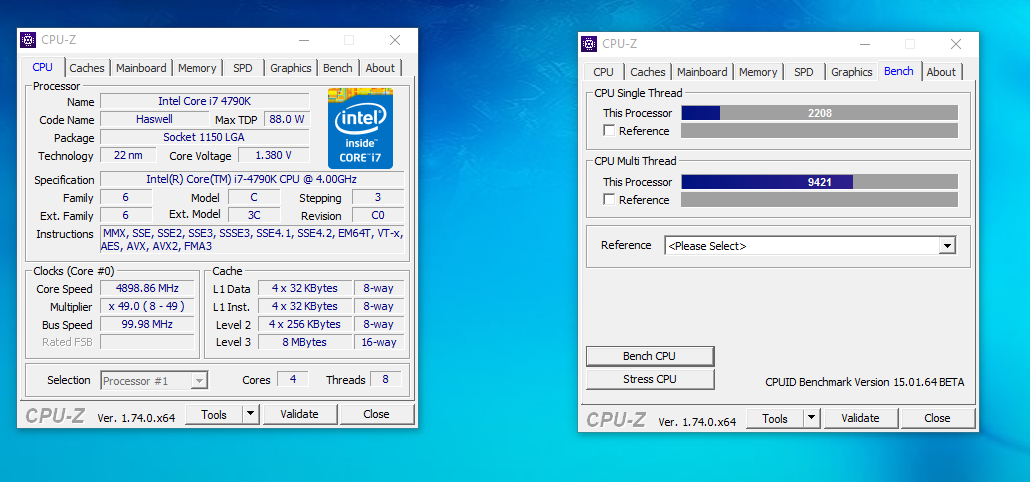Click the Technology value 22 nm

tap(128, 156)
